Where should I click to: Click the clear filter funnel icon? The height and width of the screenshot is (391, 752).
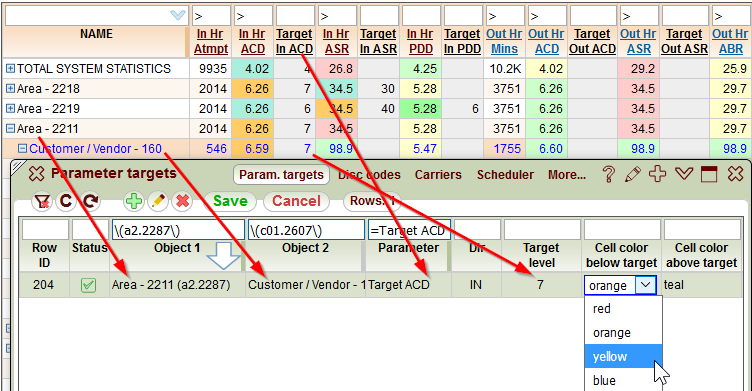pos(42,201)
